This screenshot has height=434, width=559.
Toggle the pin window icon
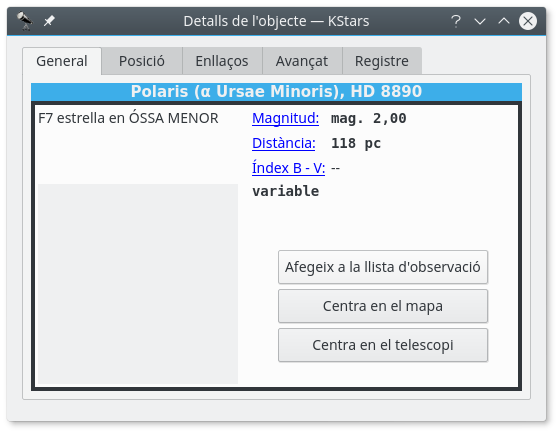49,21
